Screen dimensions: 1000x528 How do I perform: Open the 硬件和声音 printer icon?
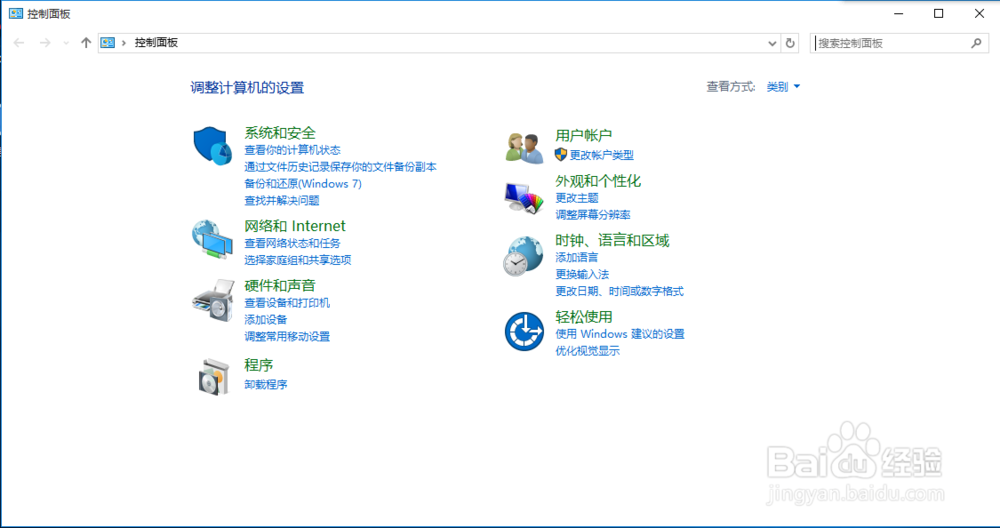(x=213, y=300)
